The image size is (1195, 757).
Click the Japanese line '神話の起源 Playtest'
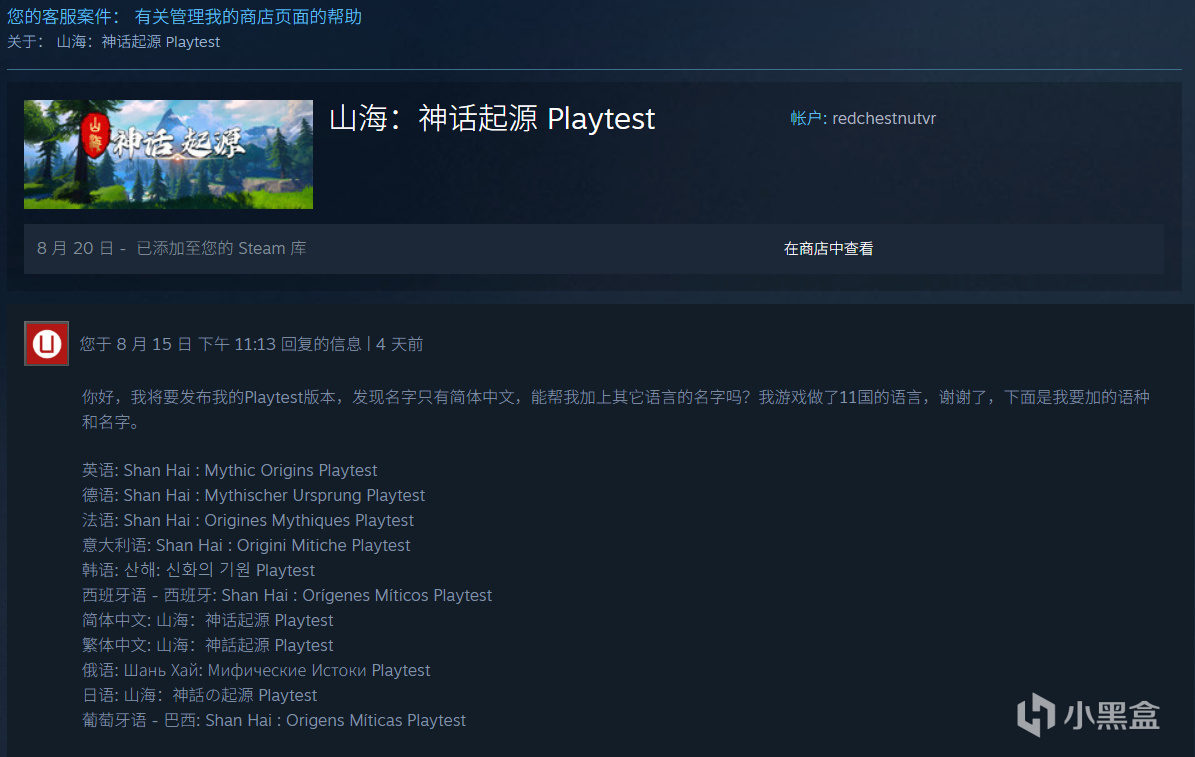244,695
